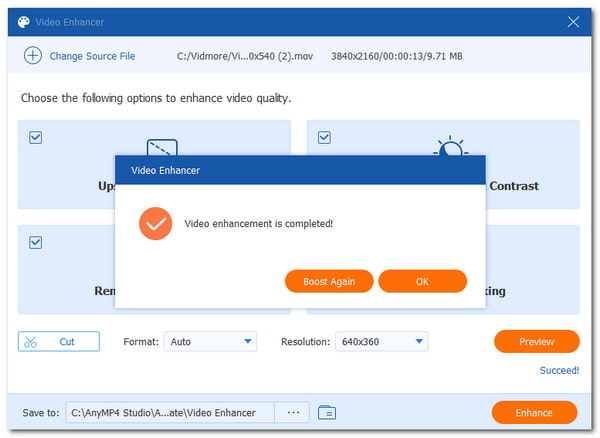Screen dimensions: 600x438
Task: Click the upscale resolution icon in first option card
Action: point(162,147)
